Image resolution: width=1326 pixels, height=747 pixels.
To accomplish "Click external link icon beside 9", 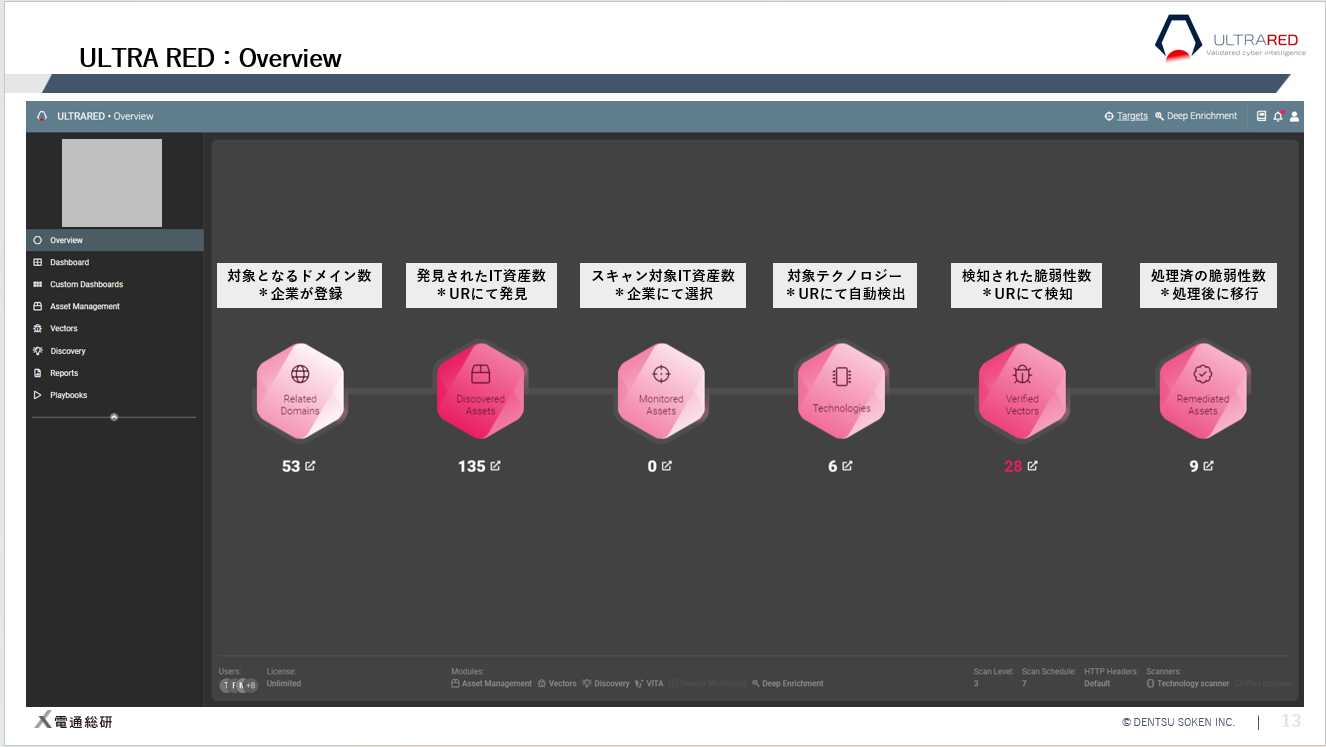I will pos(1209,466).
